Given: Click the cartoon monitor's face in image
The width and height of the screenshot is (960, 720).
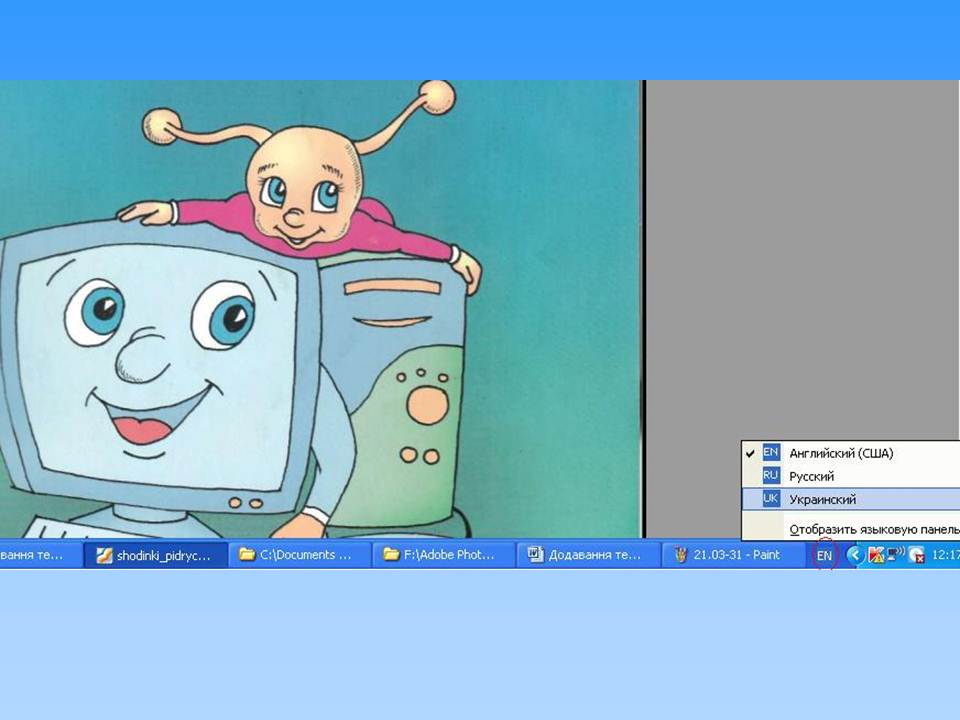Looking at the screenshot, I should [160, 370].
